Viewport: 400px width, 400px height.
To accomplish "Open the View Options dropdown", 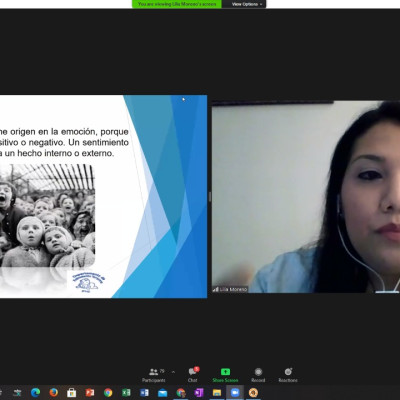I will coord(247,4).
